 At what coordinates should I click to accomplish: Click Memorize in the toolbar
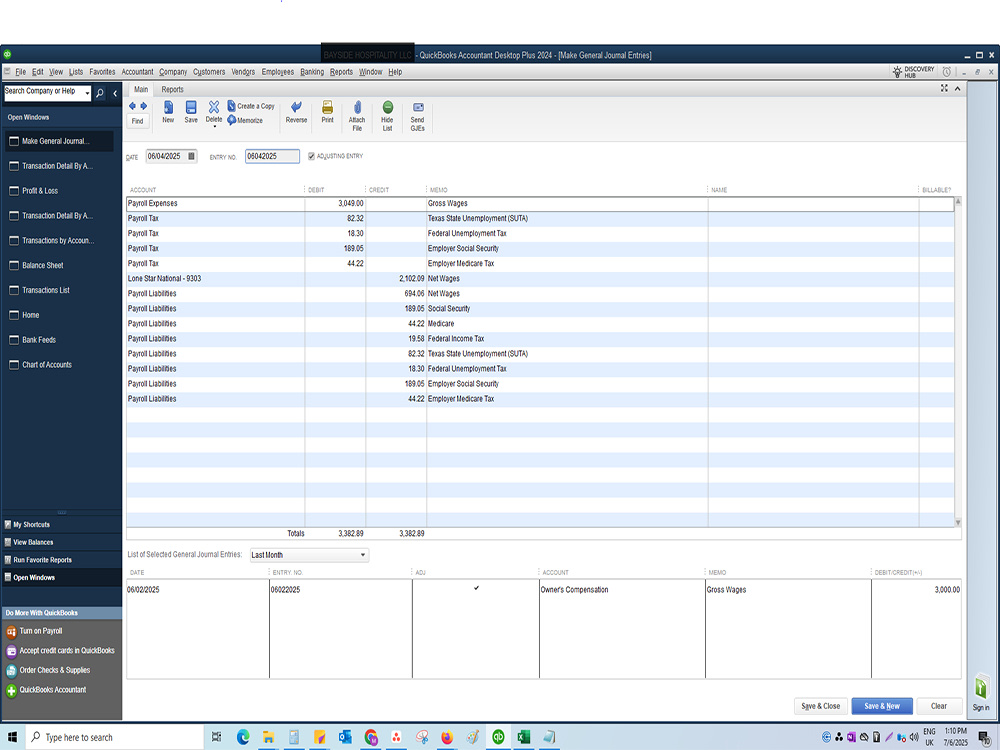[x=246, y=121]
